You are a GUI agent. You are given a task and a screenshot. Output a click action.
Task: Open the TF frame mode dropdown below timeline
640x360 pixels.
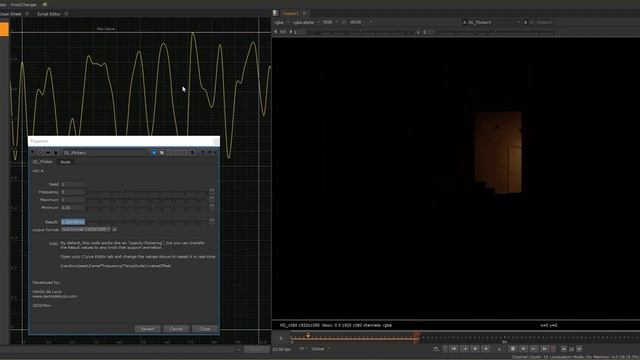click(303, 349)
